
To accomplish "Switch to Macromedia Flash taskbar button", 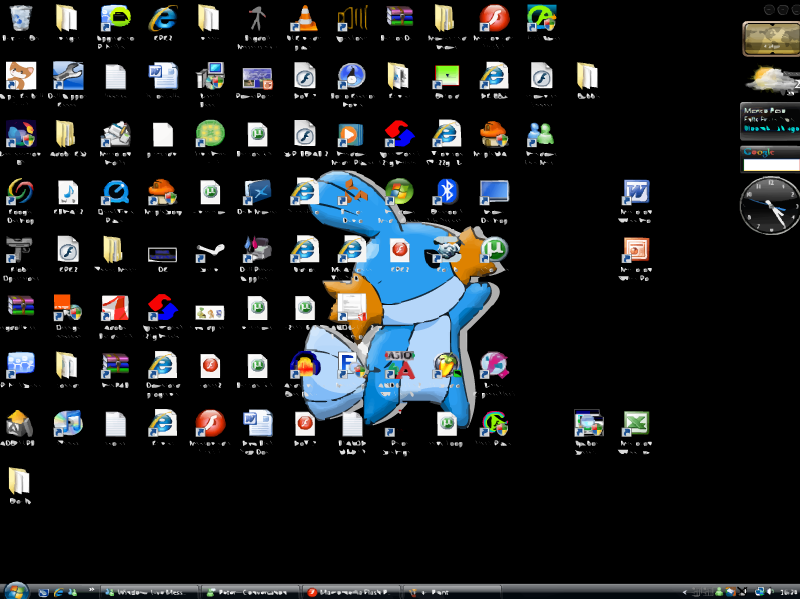I will click(x=352, y=592).
